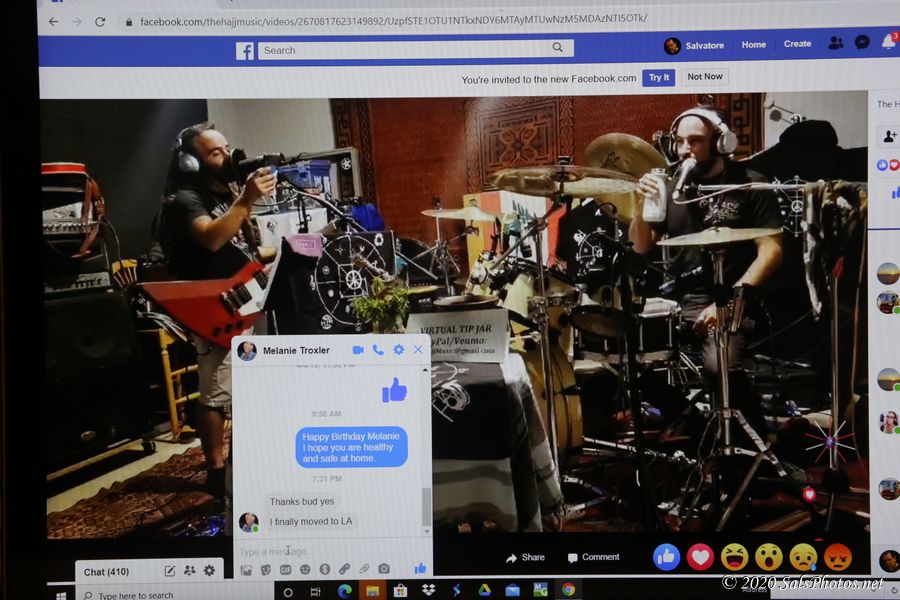Screen dimensions: 900x600
Task: Go to the Home tab
Action: click(x=753, y=44)
